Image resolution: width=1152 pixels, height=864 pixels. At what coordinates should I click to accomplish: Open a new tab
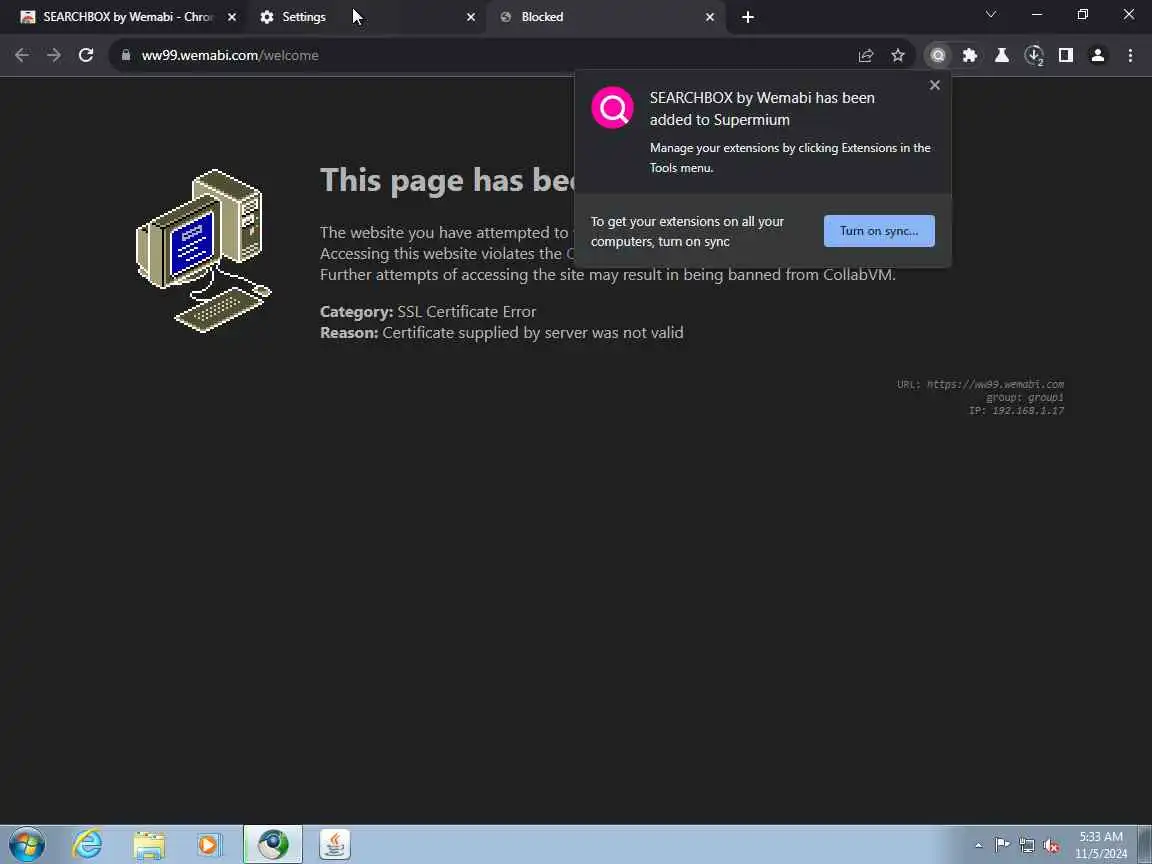(x=747, y=17)
